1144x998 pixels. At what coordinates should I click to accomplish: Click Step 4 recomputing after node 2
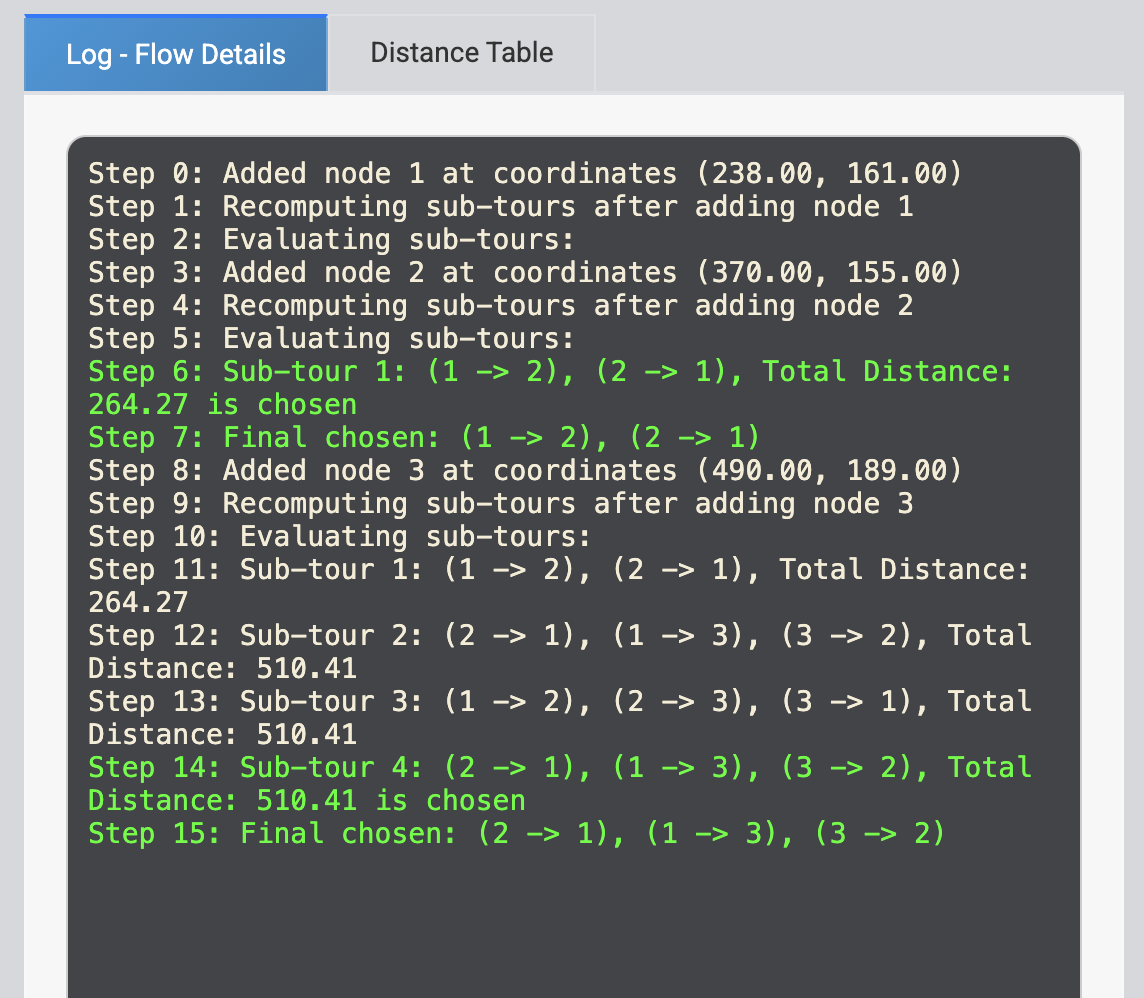click(500, 306)
